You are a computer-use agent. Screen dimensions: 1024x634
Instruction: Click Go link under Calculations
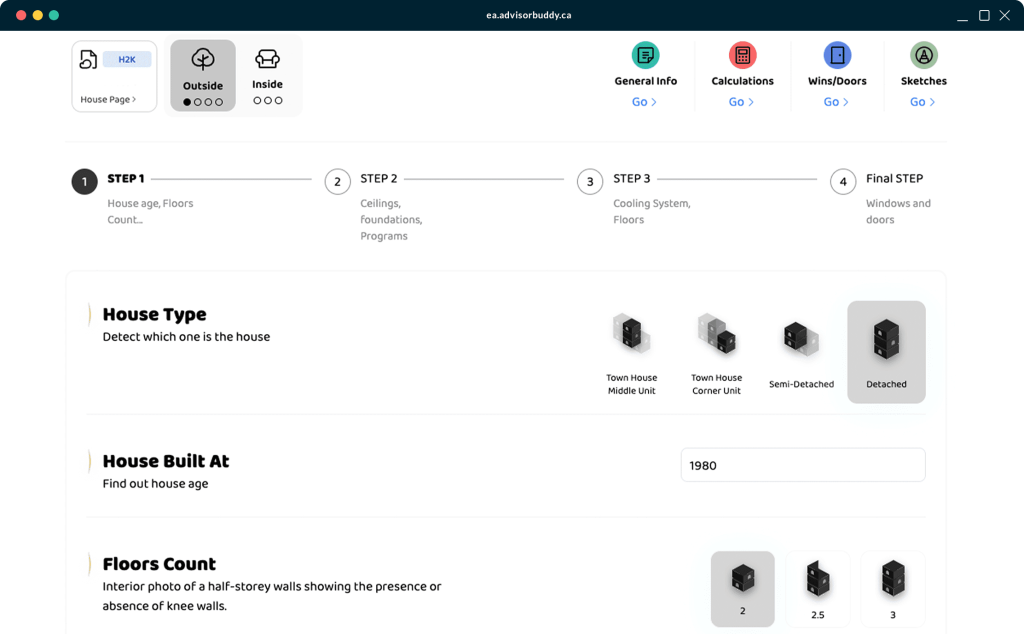[742, 102]
